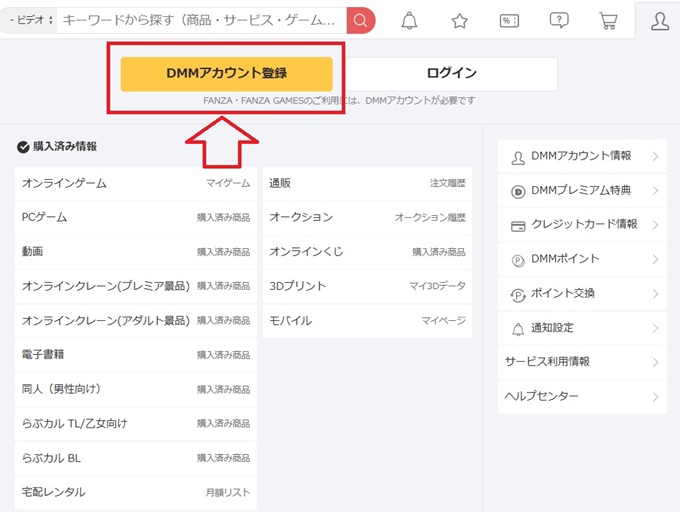
Task: Open help question bubble icon
Action: tap(559, 20)
